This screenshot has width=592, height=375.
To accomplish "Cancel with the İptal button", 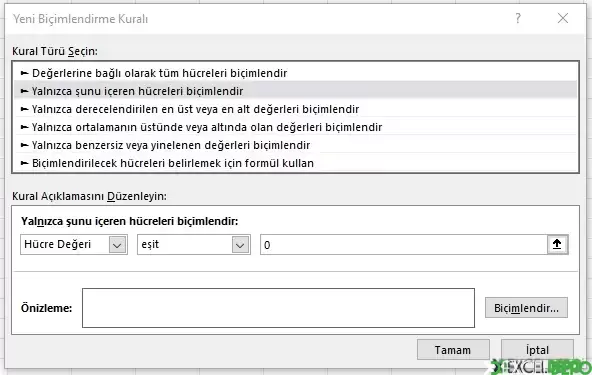I will (x=537, y=350).
